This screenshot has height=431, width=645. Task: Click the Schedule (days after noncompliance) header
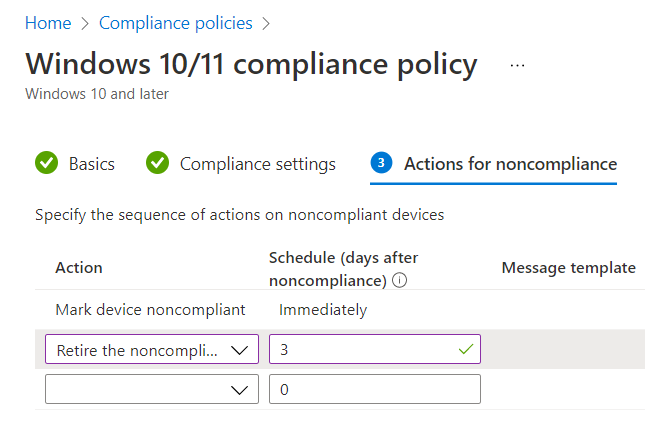pos(343,269)
